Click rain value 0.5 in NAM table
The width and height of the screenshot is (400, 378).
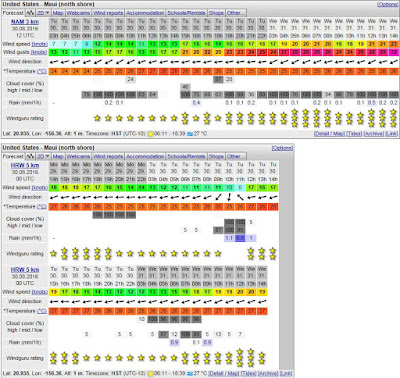click(372, 103)
